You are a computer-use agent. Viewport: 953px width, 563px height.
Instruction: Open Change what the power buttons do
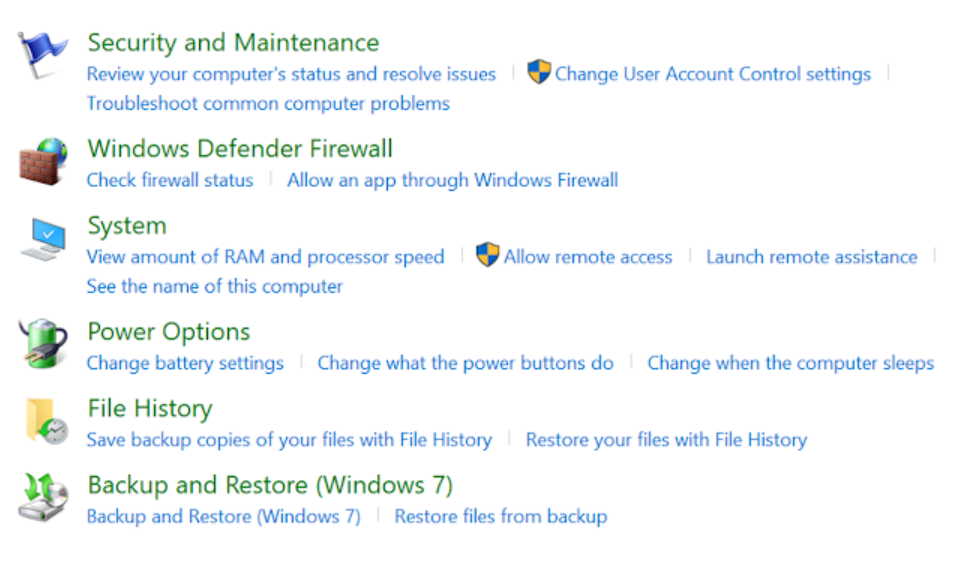(x=466, y=363)
